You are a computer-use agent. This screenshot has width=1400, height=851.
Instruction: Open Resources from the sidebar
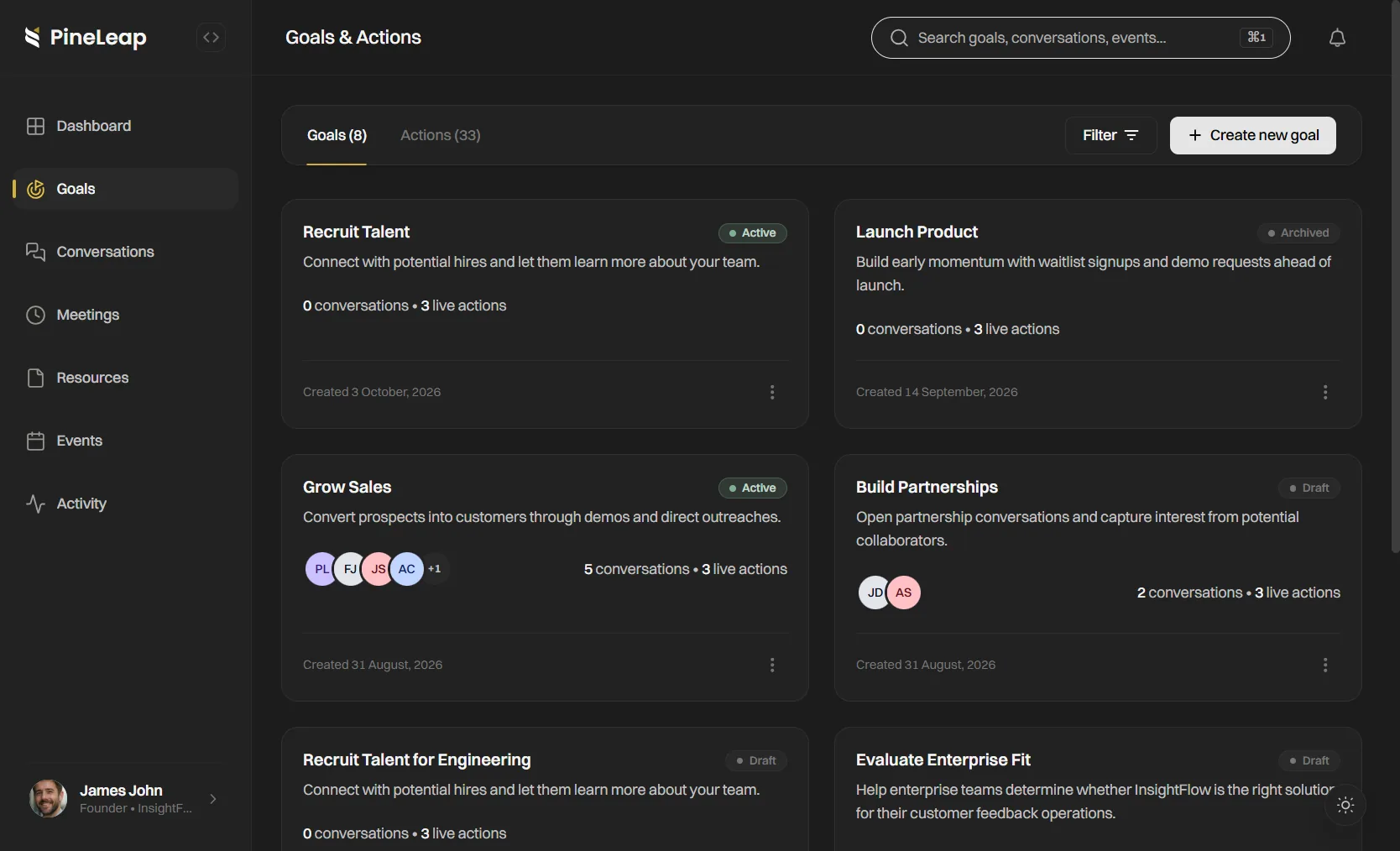[x=126, y=378]
